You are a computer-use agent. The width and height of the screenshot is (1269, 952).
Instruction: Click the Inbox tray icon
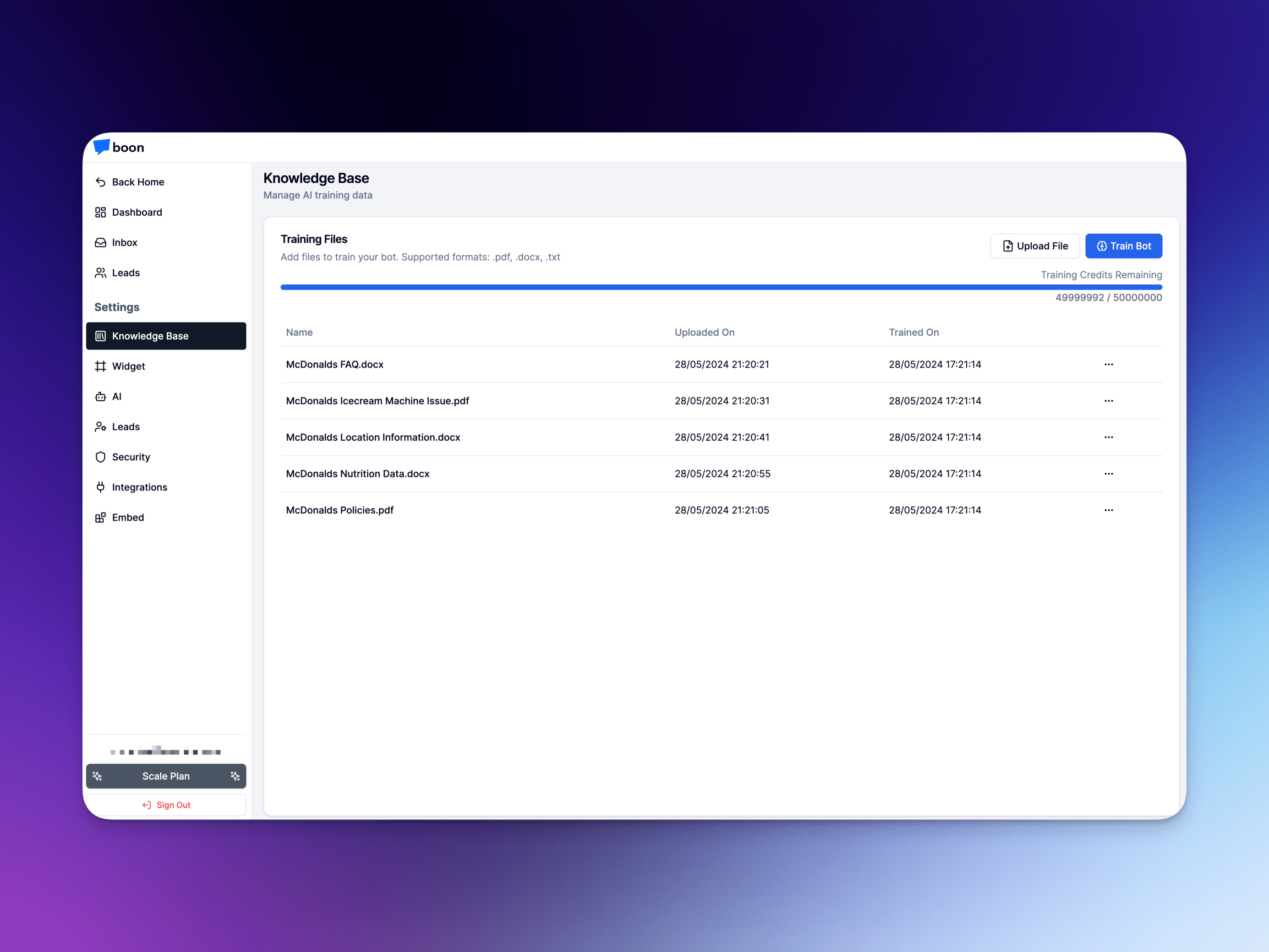point(100,243)
